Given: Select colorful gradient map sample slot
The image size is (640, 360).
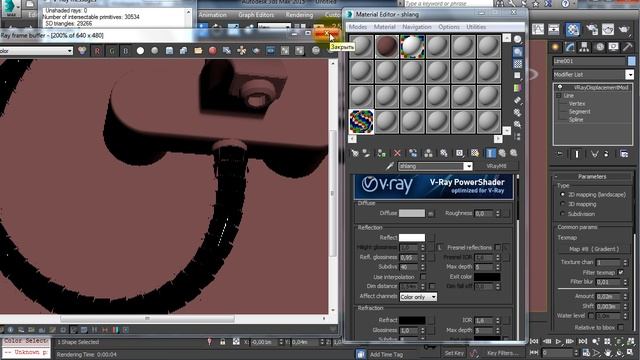Looking at the screenshot, I should [361, 122].
